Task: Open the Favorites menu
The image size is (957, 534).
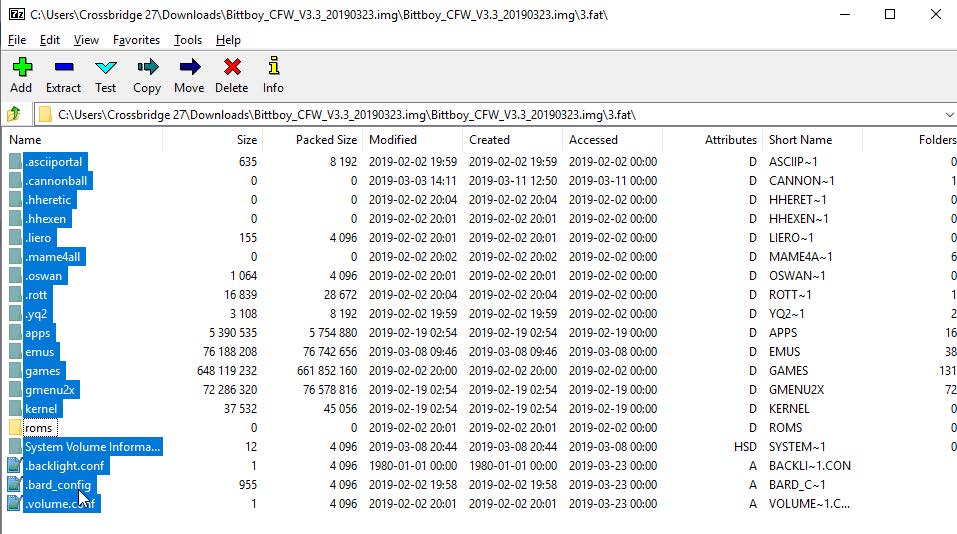Action: [x=136, y=40]
